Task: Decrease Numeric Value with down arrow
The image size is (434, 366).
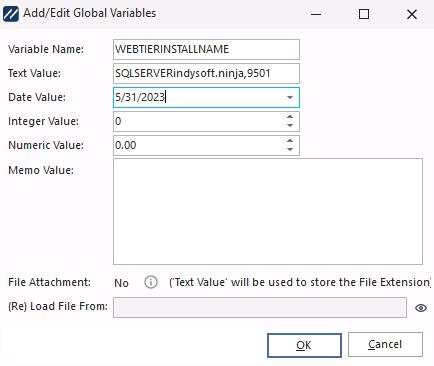Action: [290, 150]
